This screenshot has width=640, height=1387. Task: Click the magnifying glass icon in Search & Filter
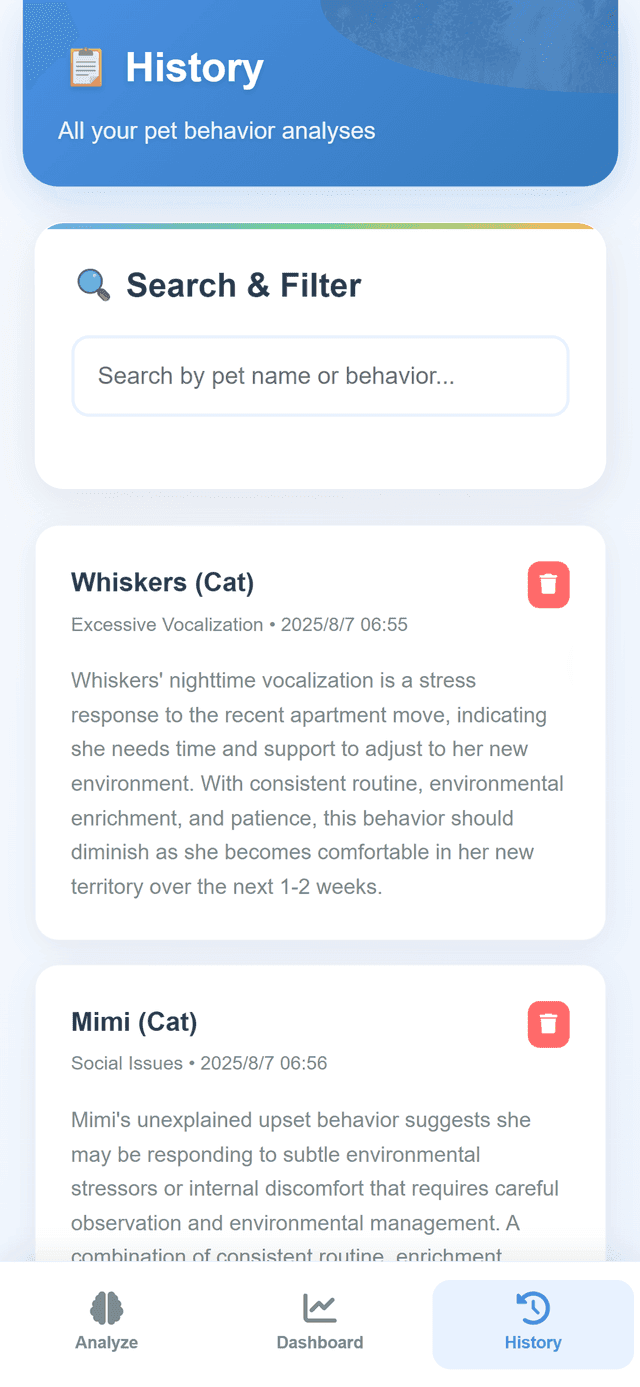[92, 284]
